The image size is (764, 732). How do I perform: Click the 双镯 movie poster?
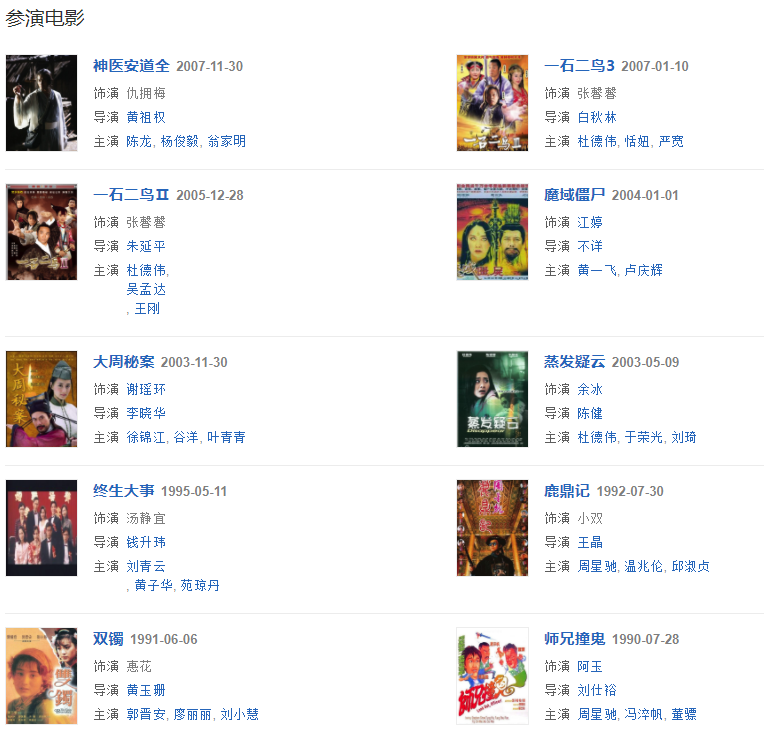[41, 676]
